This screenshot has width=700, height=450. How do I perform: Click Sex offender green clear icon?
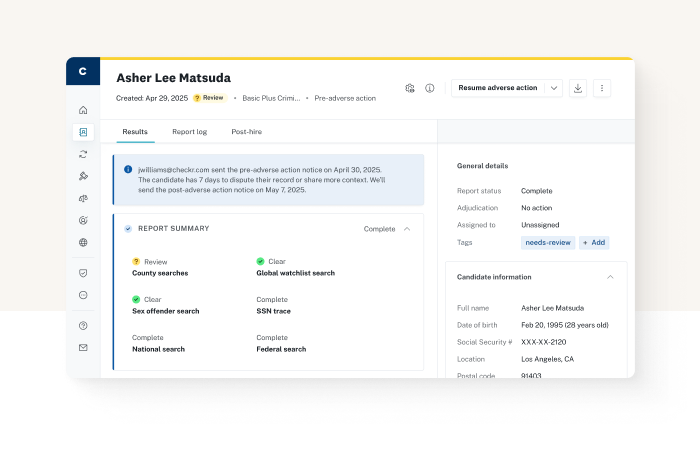click(x=136, y=299)
